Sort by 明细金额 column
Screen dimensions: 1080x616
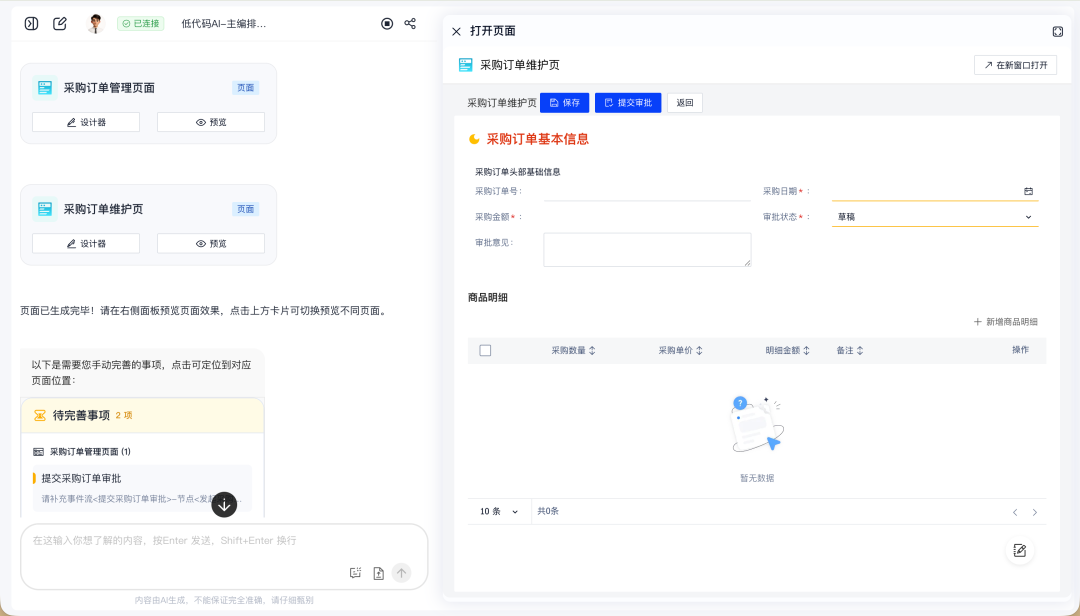tap(806, 350)
